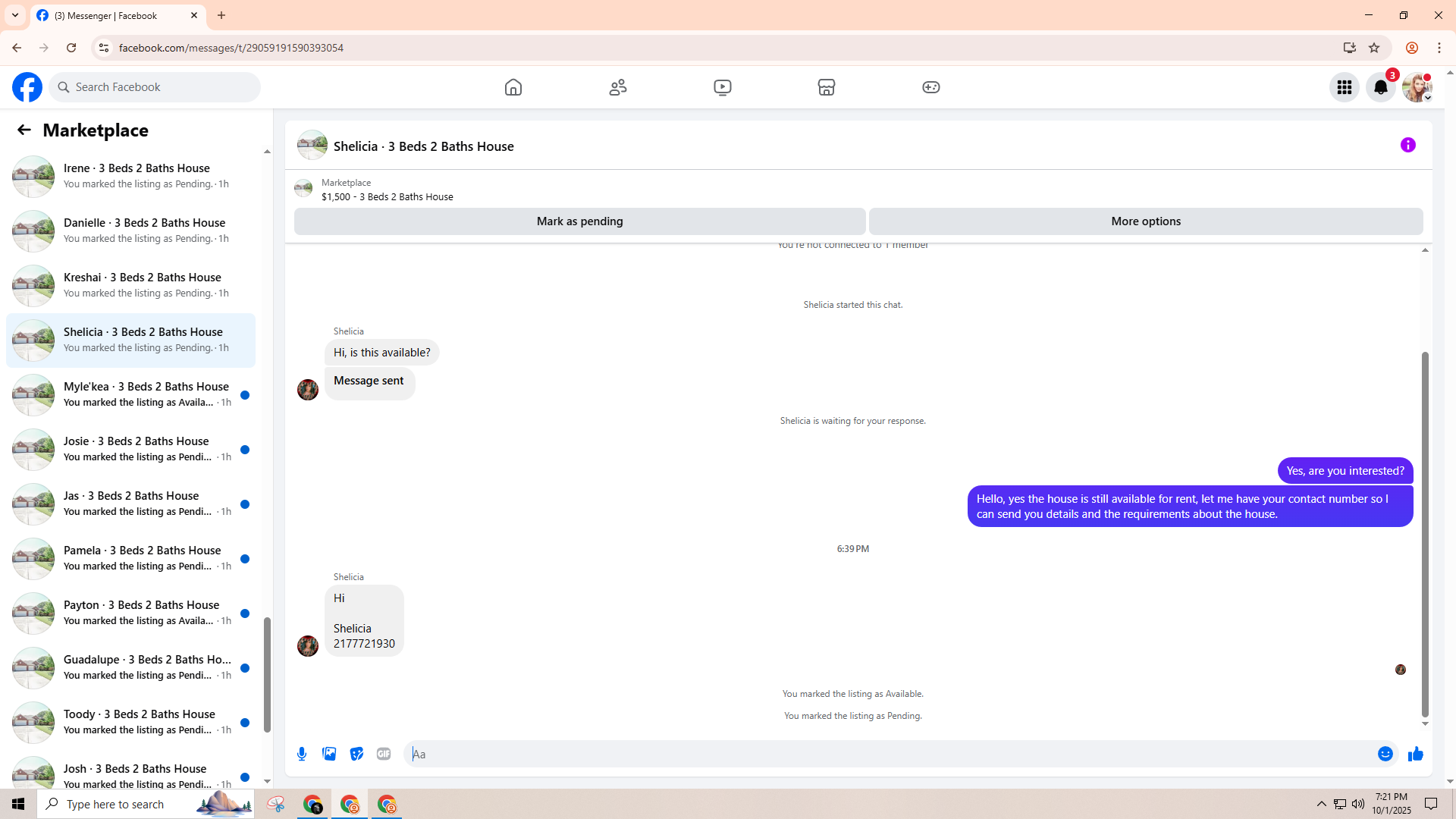The height and width of the screenshot is (819, 1456).
Task: Open the notifications bell
Action: click(1381, 87)
